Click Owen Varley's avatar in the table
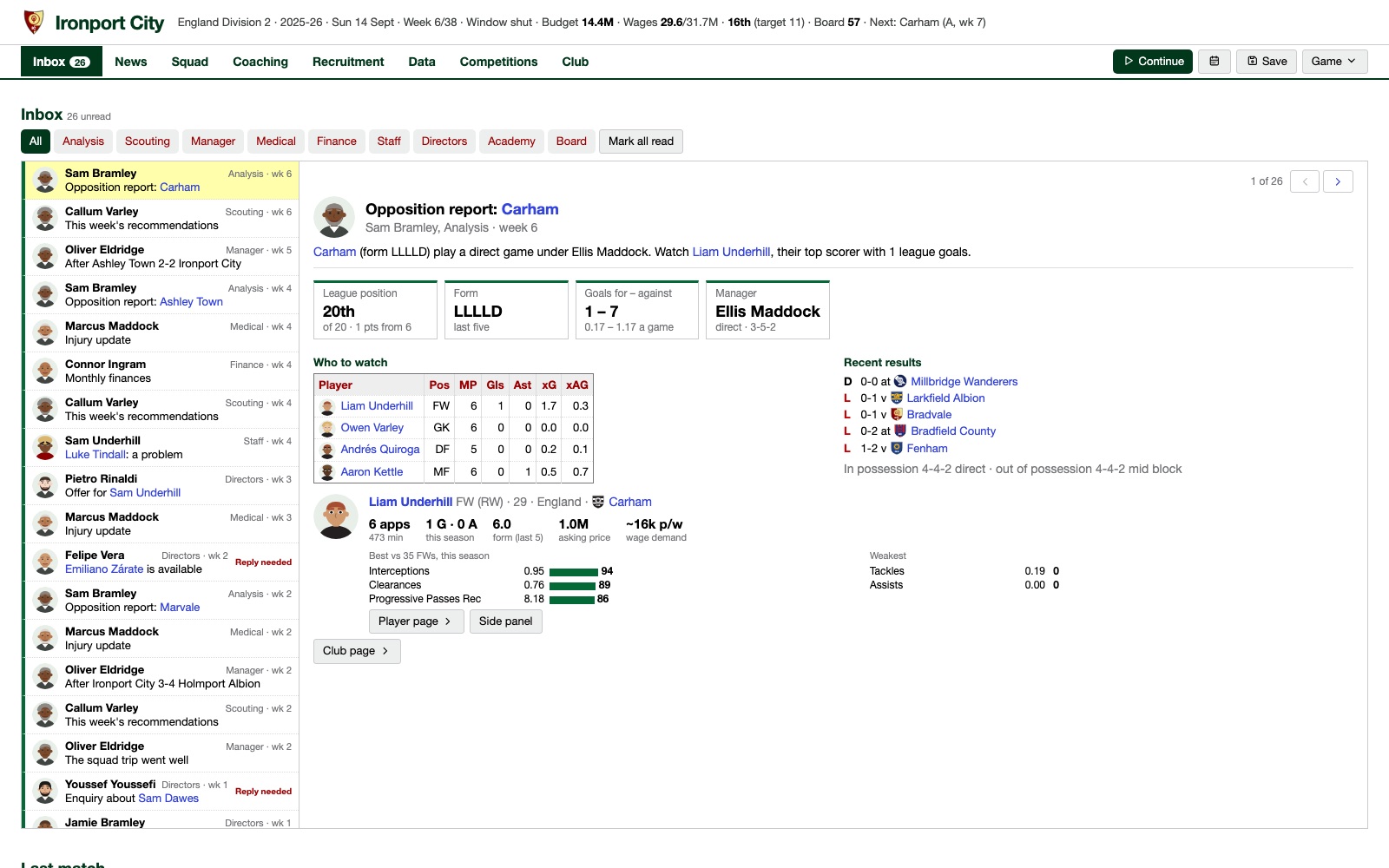This screenshot has height=868, width=1389. pos(327,428)
